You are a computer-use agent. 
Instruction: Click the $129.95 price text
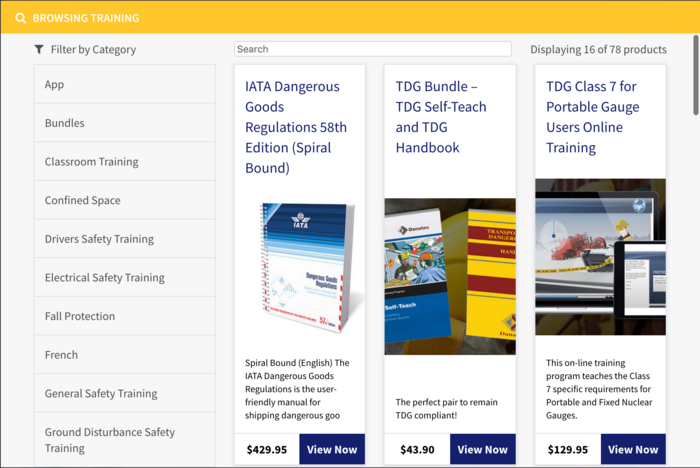[x=568, y=450]
